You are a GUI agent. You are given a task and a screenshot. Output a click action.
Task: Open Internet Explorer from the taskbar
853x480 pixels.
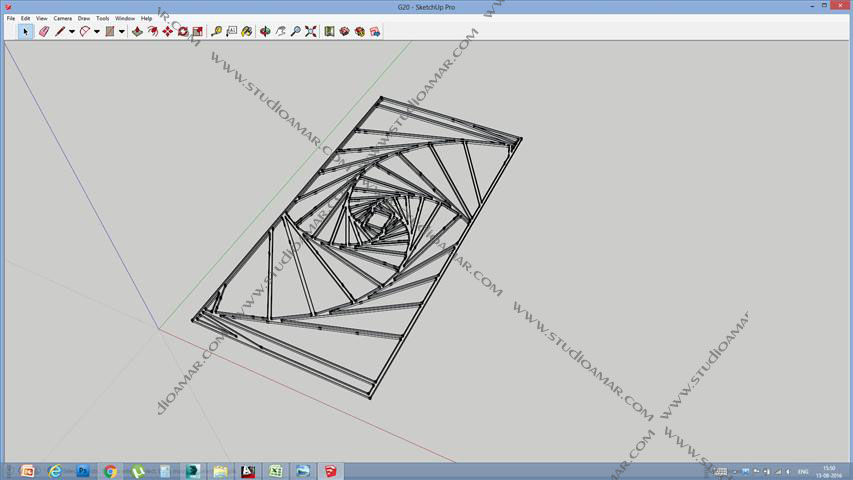click(55, 471)
